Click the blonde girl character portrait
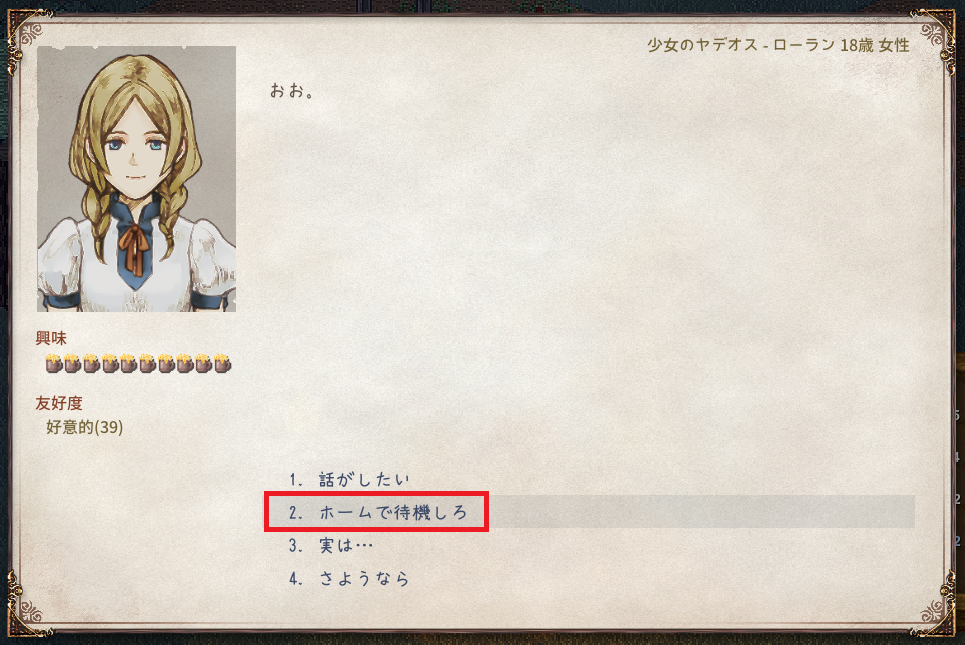Viewport: 965px width, 645px height. click(x=136, y=178)
